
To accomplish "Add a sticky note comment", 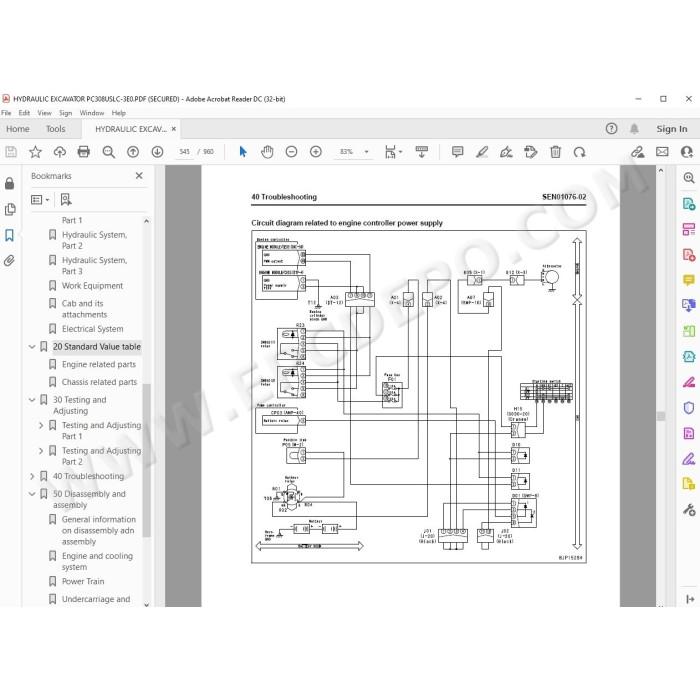I will point(458,152).
